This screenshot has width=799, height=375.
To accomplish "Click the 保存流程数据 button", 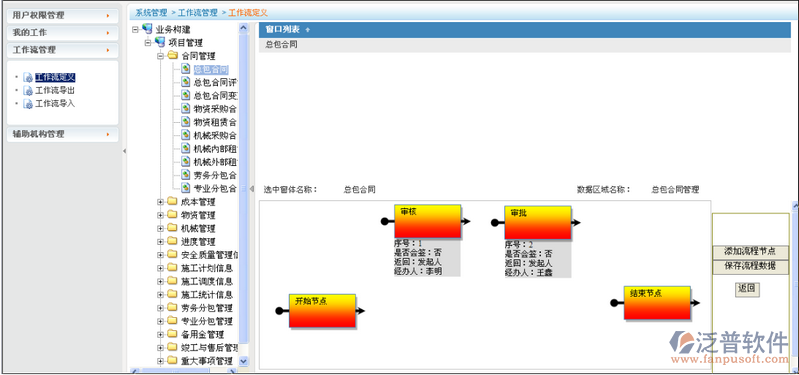I will [750, 266].
